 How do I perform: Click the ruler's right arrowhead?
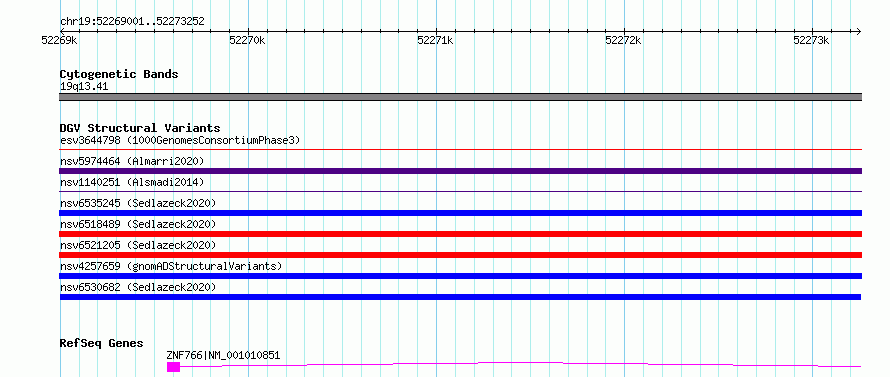[858, 31]
